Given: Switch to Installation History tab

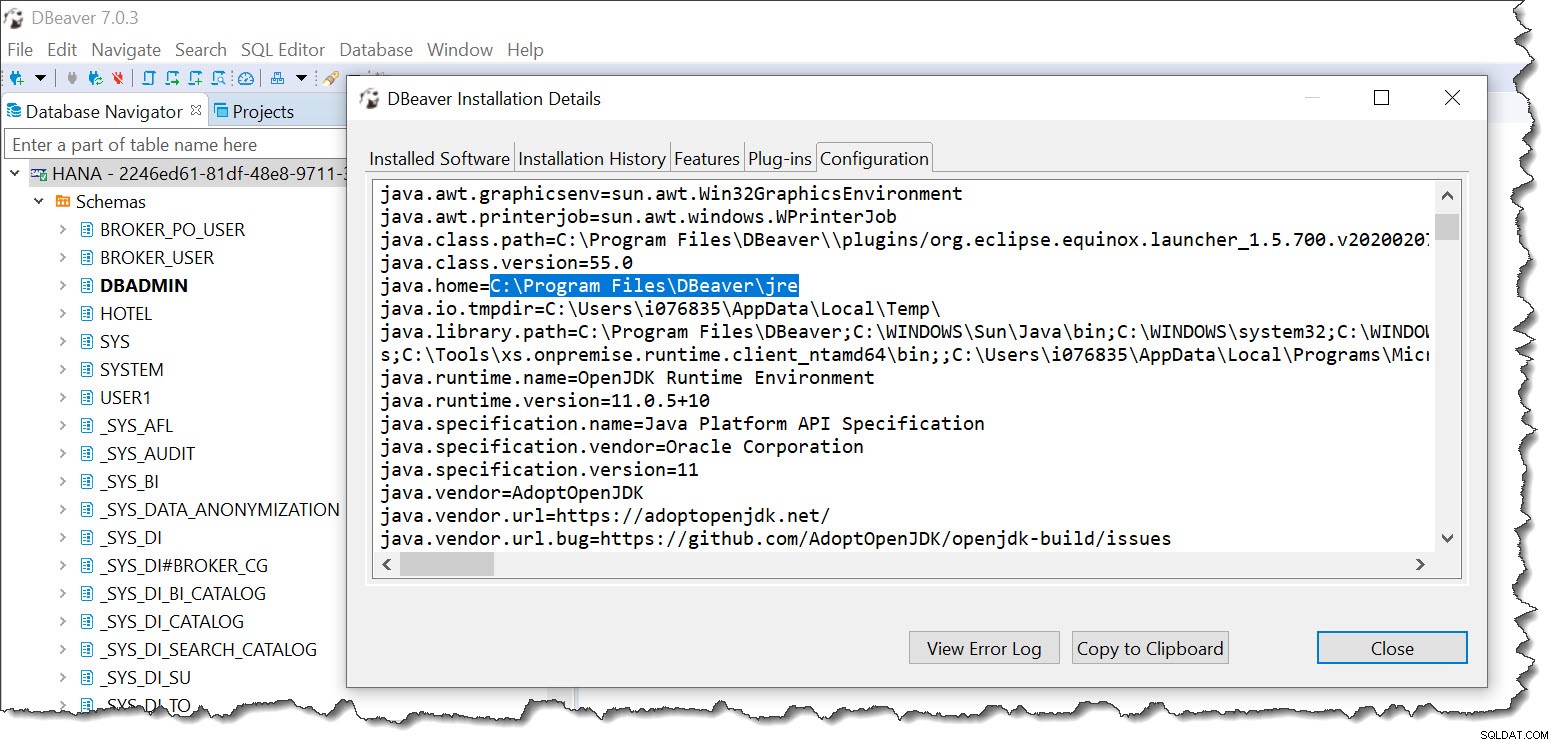Looking at the screenshot, I should (592, 158).
